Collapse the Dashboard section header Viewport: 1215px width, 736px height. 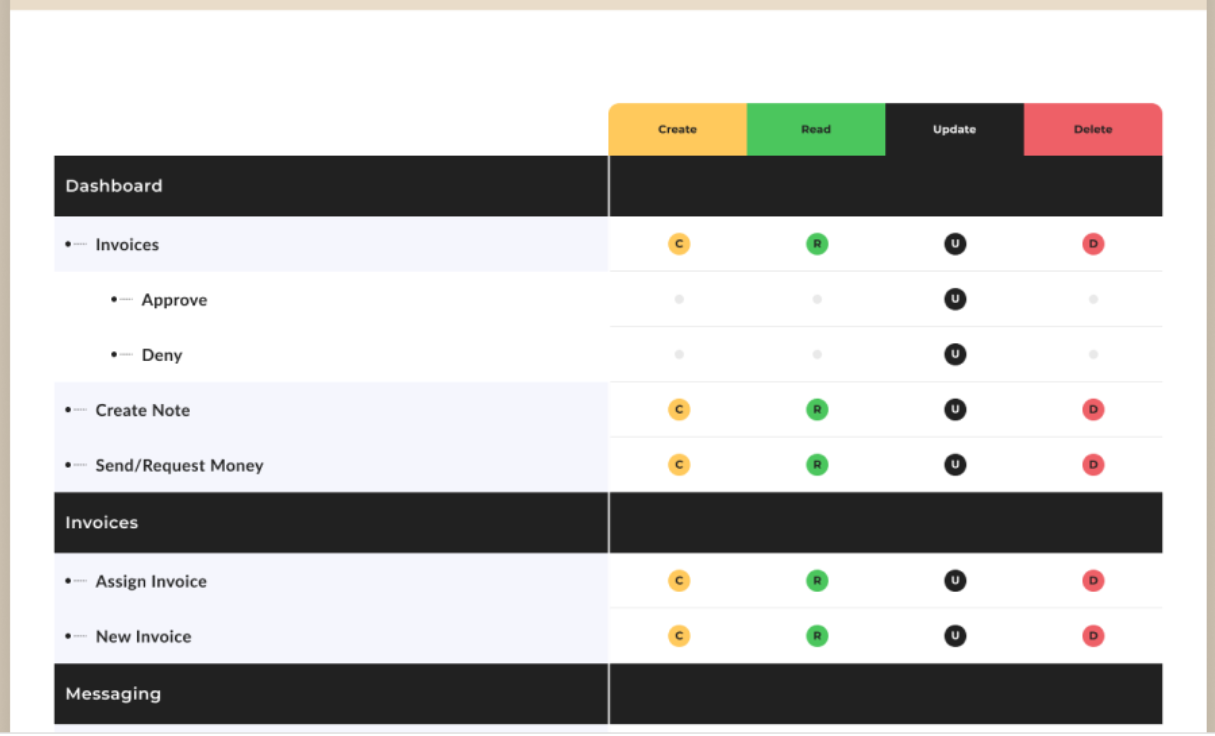[x=114, y=186]
